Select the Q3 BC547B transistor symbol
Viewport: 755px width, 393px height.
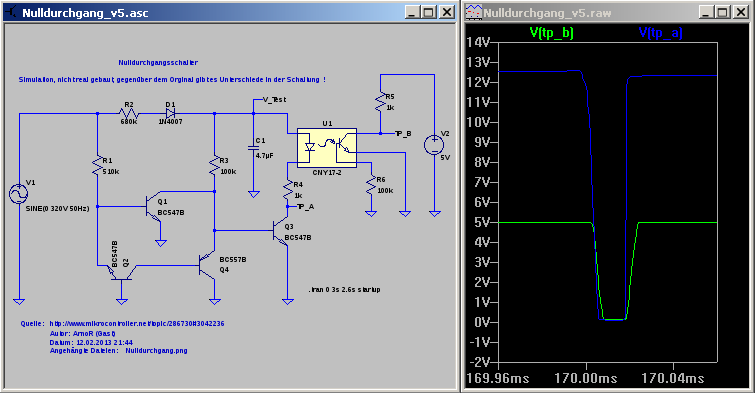click(x=281, y=232)
